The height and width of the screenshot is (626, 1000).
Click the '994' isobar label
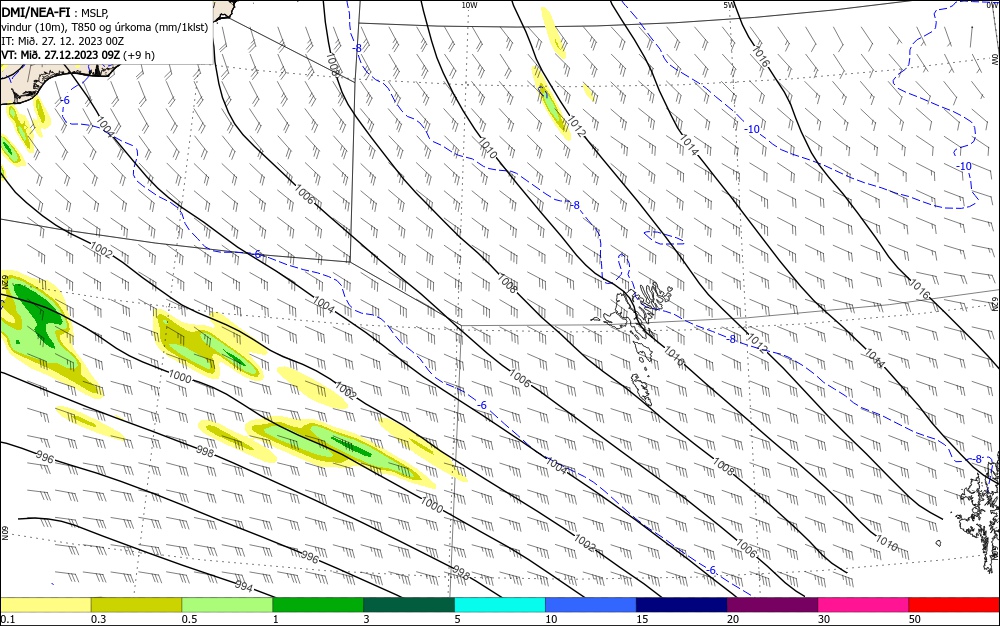(x=244, y=587)
